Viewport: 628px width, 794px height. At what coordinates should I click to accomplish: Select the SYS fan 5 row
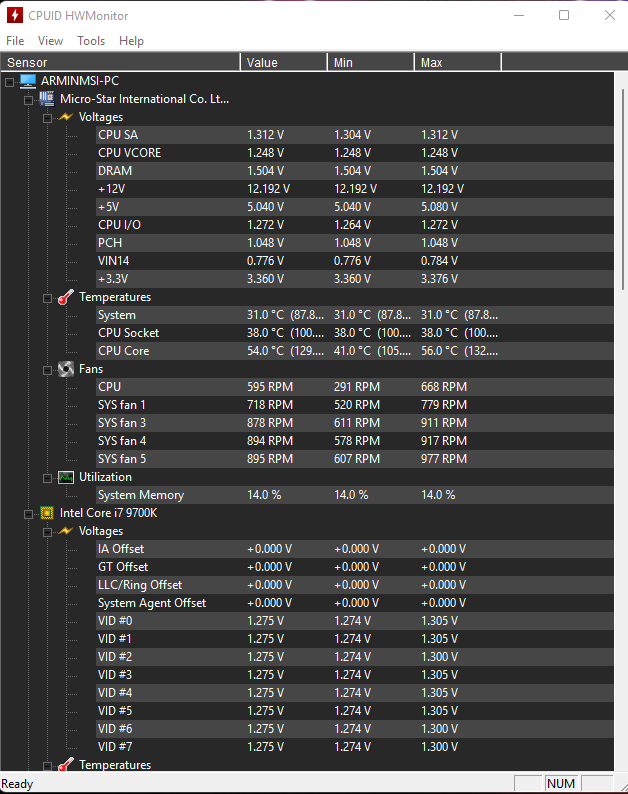(x=355, y=459)
